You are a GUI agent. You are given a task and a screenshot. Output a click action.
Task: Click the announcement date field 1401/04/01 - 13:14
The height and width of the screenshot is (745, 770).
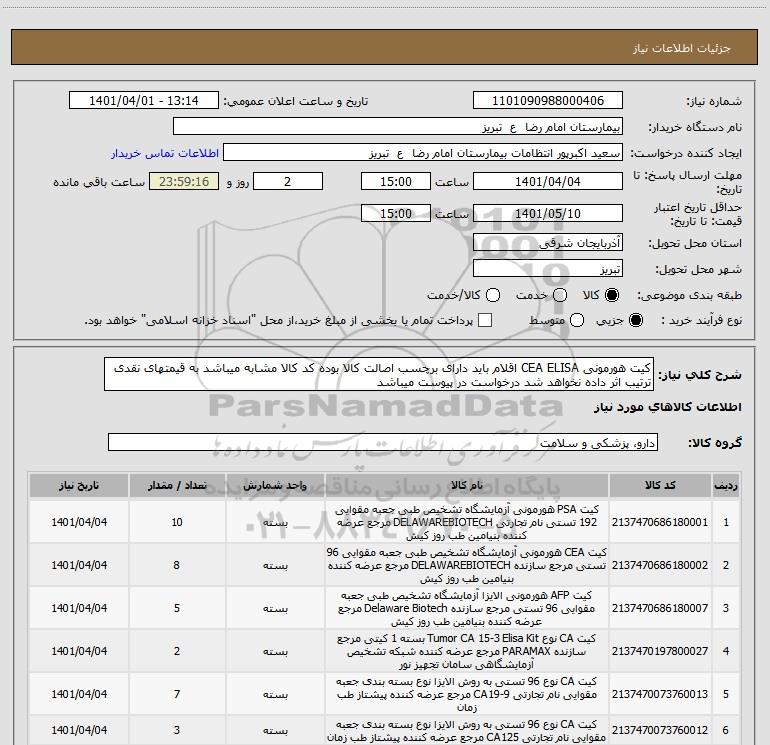(x=144, y=101)
